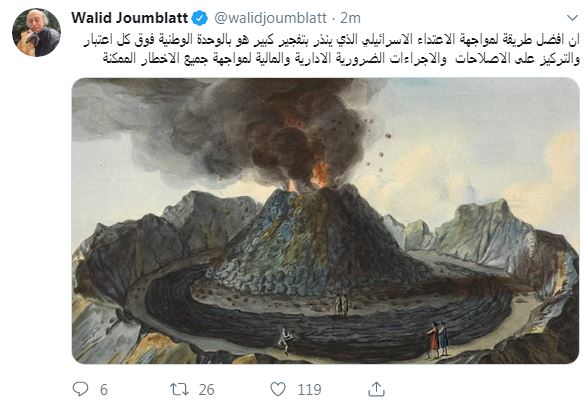Open the volcano painting image

coord(326,220)
